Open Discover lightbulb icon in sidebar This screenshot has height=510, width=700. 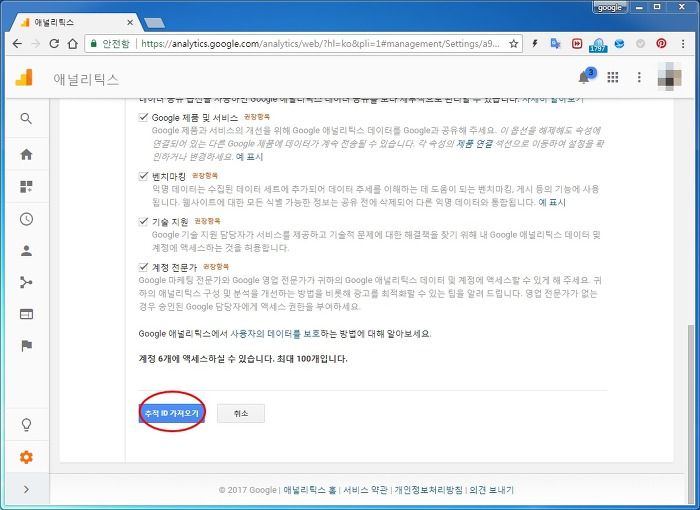coord(26,425)
